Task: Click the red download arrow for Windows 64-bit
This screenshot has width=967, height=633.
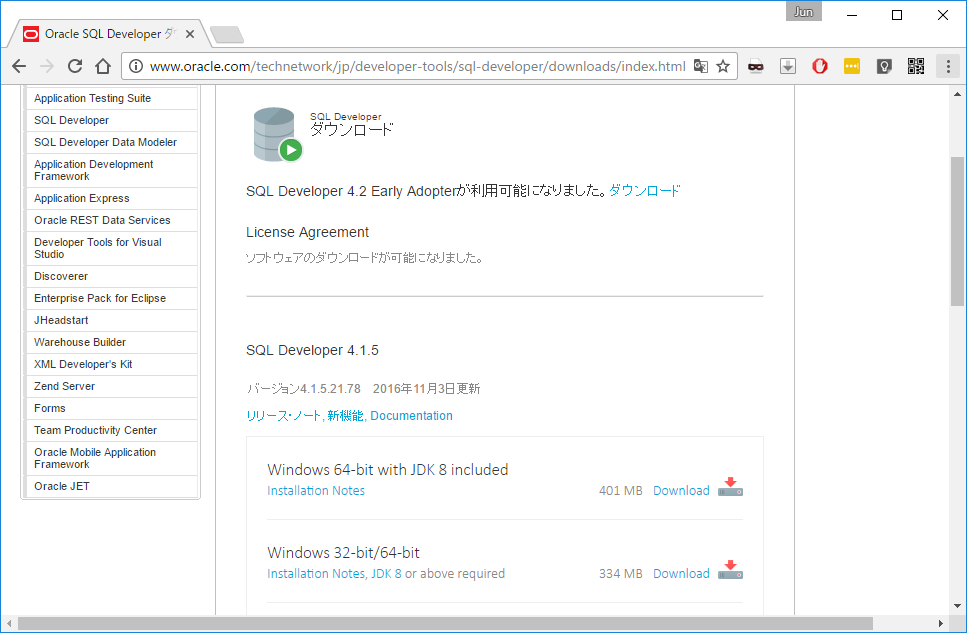Action: click(x=730, y=489)
